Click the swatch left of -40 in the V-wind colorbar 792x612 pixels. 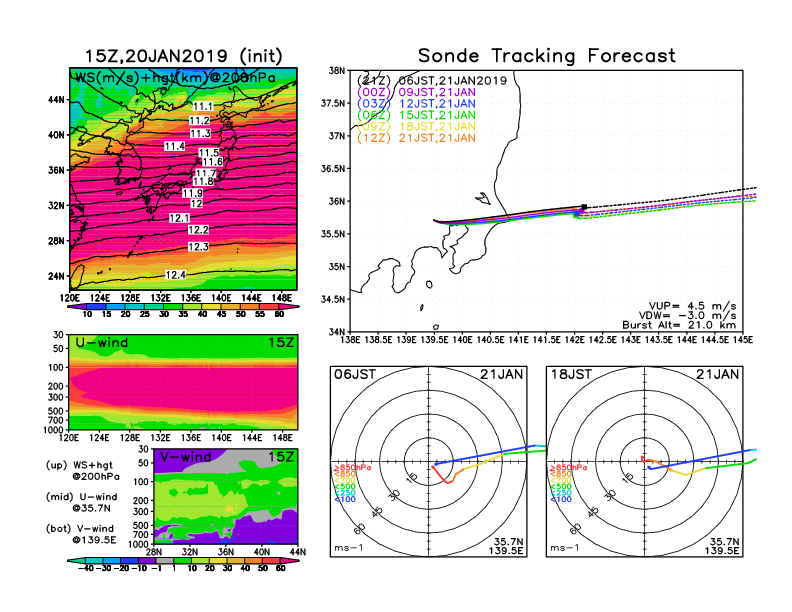coord(77,560)
